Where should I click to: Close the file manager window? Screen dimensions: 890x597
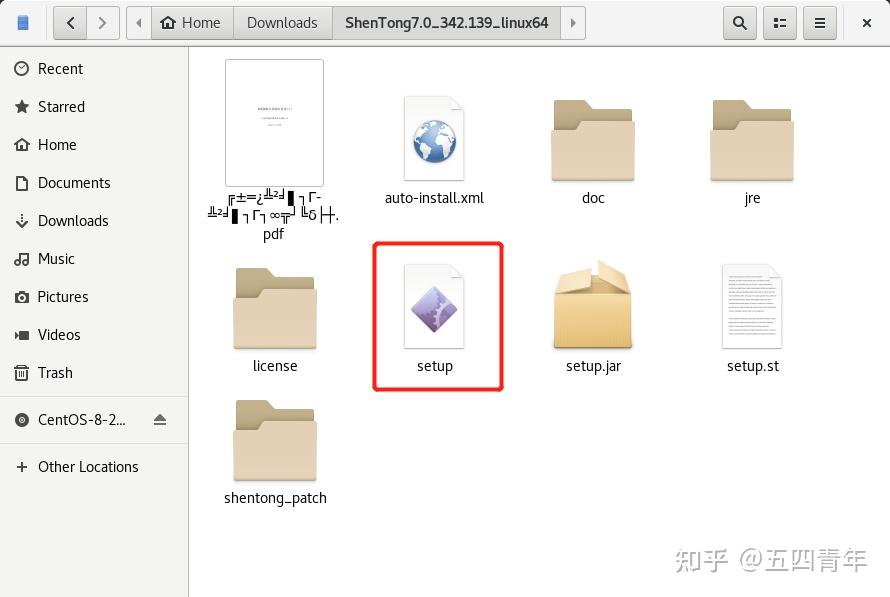tap(867, 23)
